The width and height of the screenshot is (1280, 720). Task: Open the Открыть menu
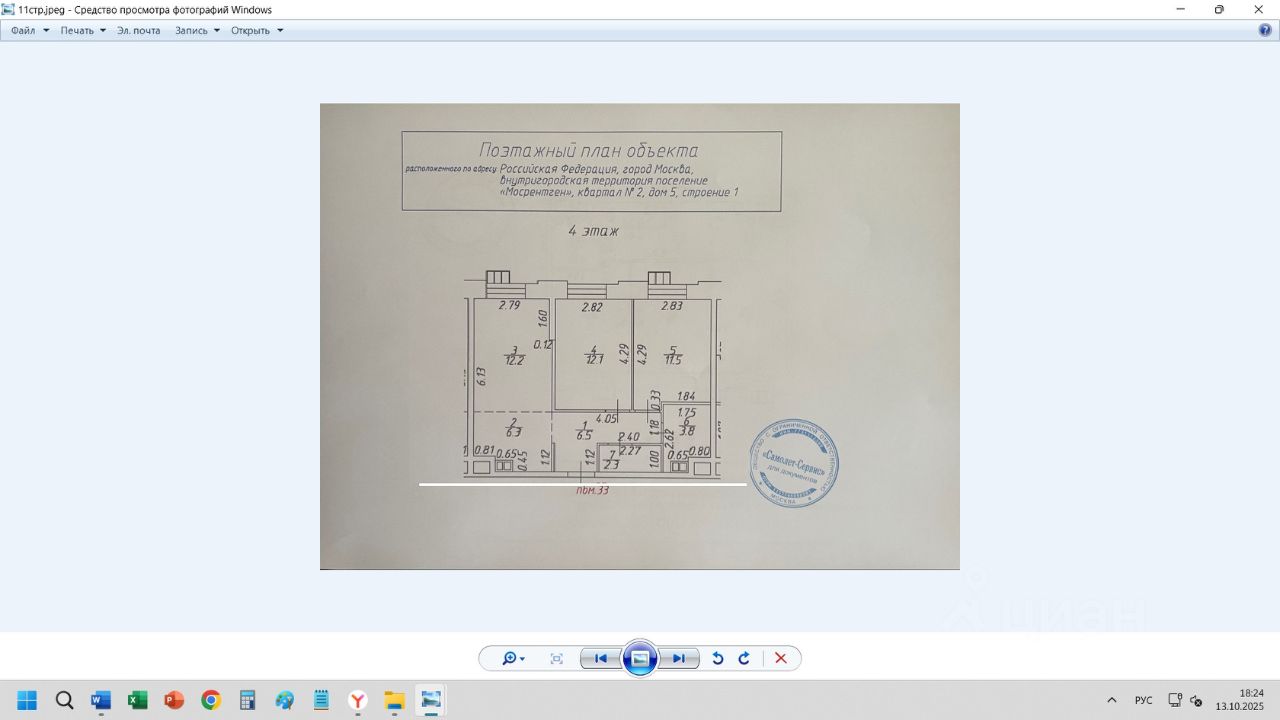257,30
